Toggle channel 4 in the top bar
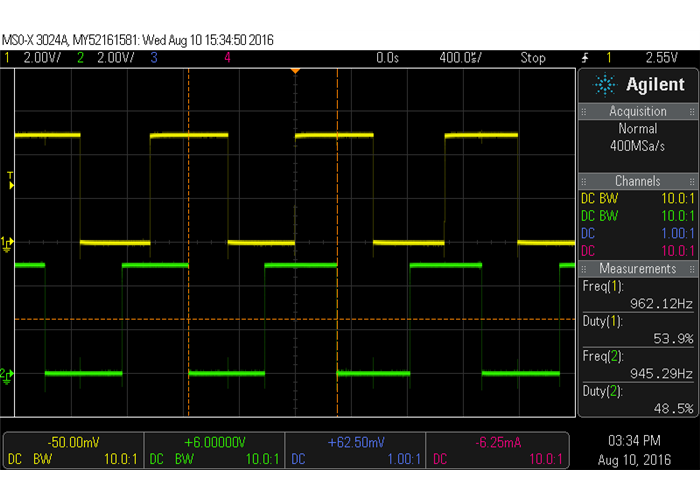 click(228, 58)
